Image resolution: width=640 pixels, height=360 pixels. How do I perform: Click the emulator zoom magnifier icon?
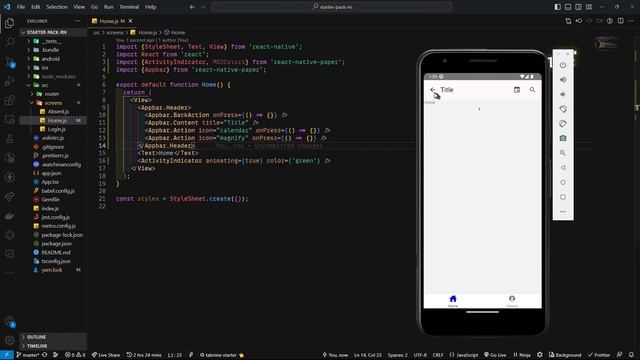(x=563, y=153)
